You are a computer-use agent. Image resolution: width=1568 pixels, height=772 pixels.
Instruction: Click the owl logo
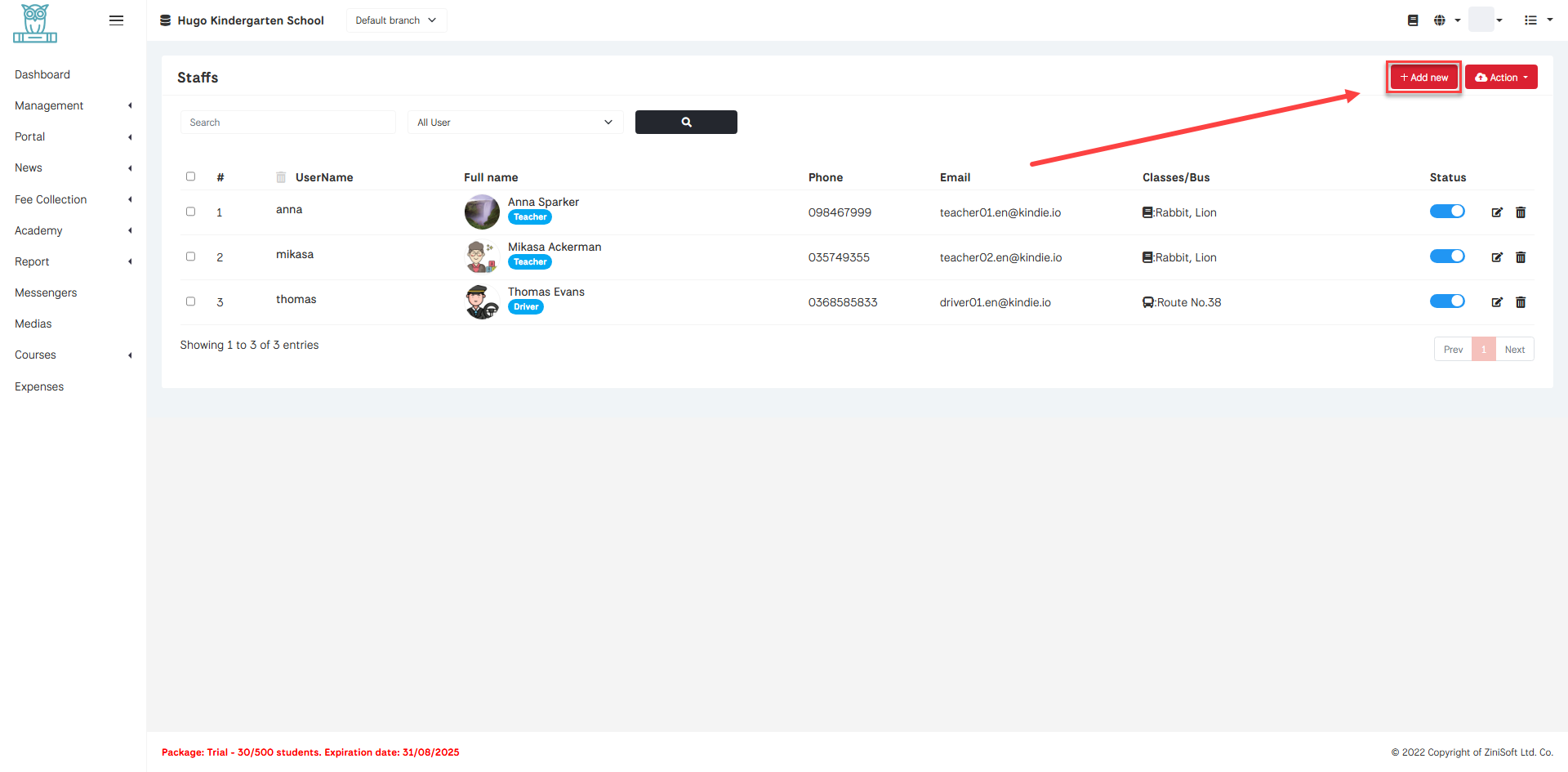pyautogui.click(x=35, y=23)
